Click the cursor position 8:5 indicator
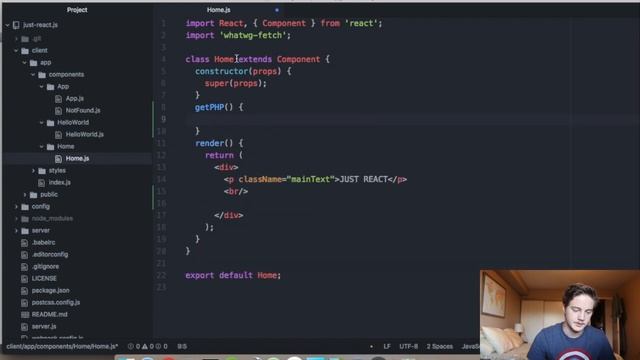This screenshot has height=360, width=640. click(182, 347)
